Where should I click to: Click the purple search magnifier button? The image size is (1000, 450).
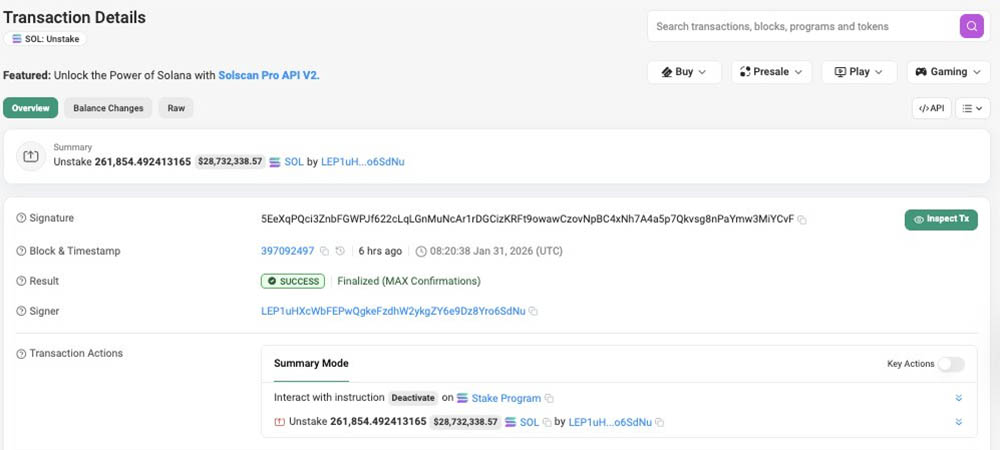coord(971,27)
